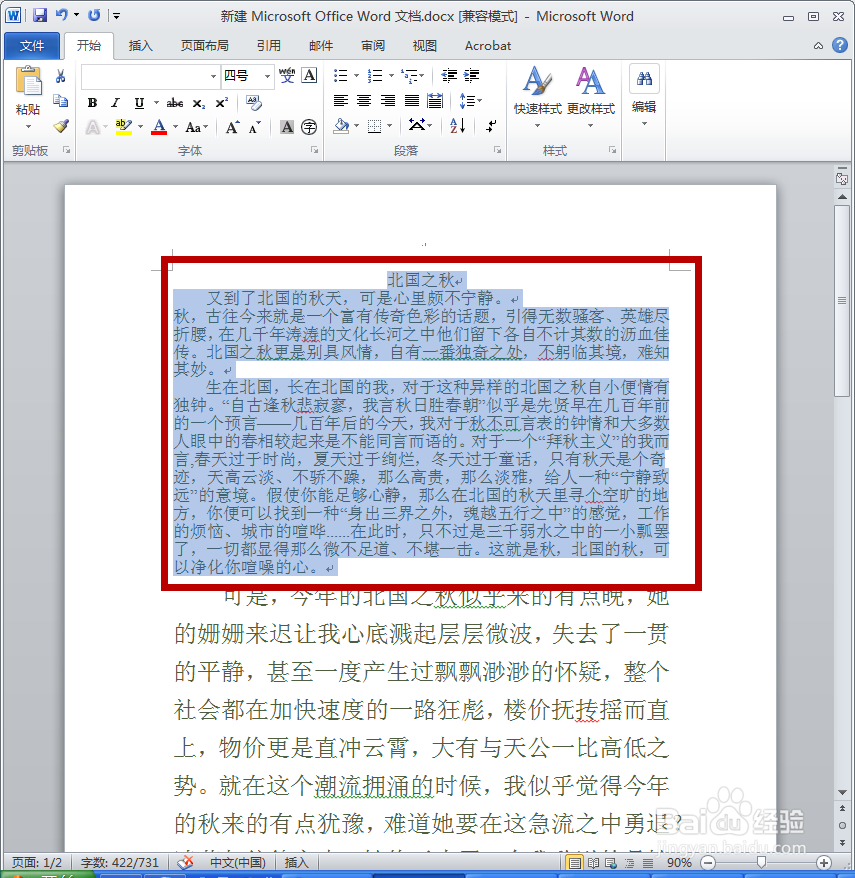The height and width of the screenshot is (878, 855).
Task: Open the font size dropdown showing 四号
Action: pos(266,75)
